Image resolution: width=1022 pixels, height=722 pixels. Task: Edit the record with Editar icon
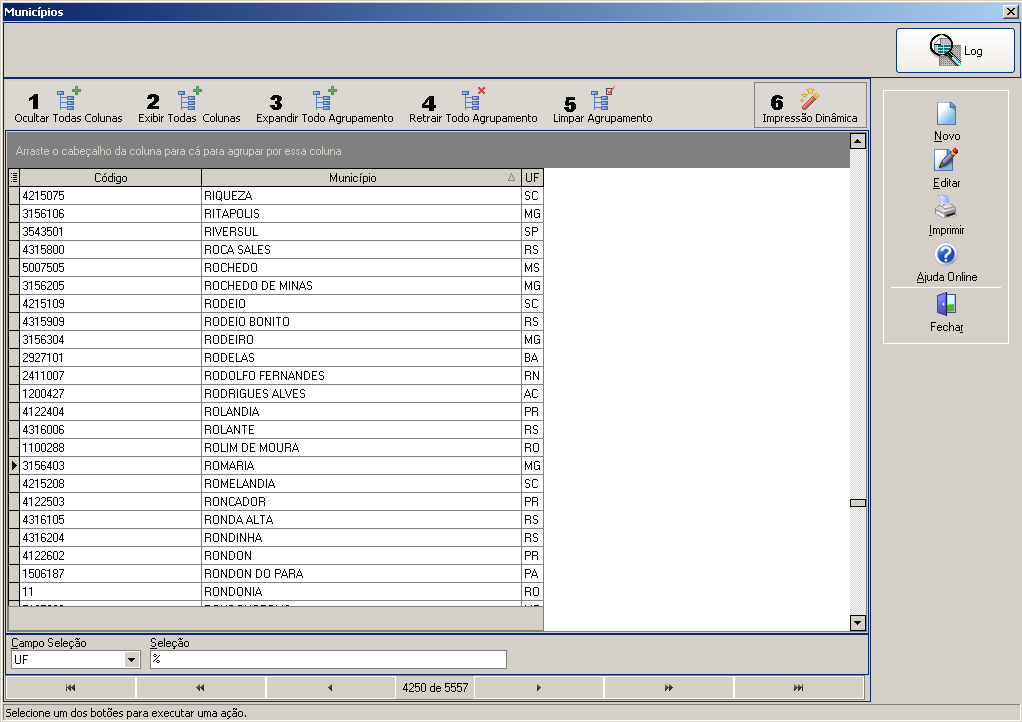(x=946, y=160)
